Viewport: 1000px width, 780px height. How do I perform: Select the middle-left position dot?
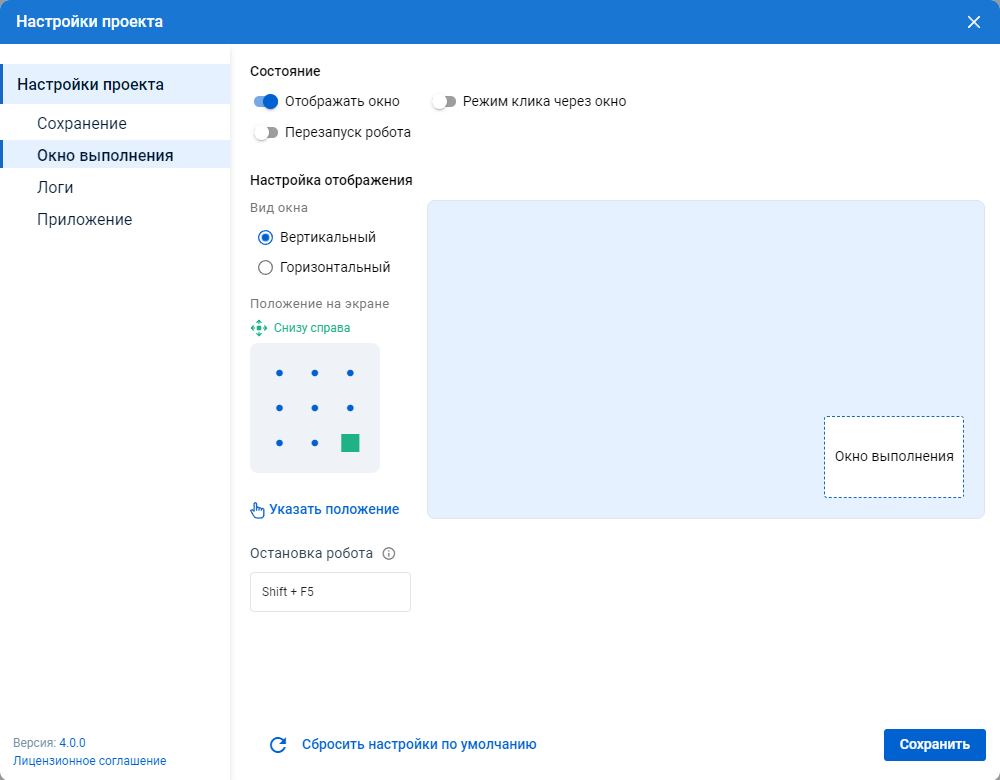coord(279,408)
